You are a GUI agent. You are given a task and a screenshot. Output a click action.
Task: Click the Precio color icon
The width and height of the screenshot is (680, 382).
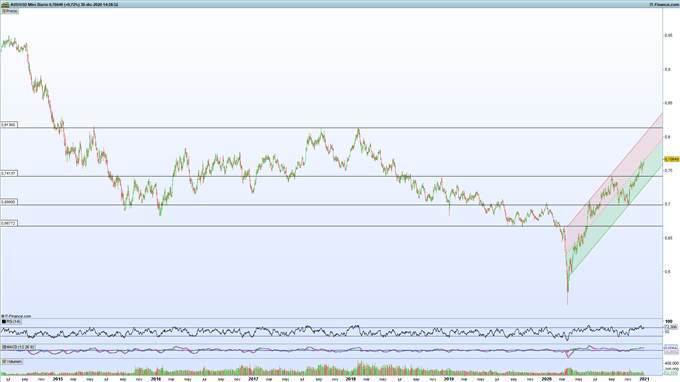point(3,11)
